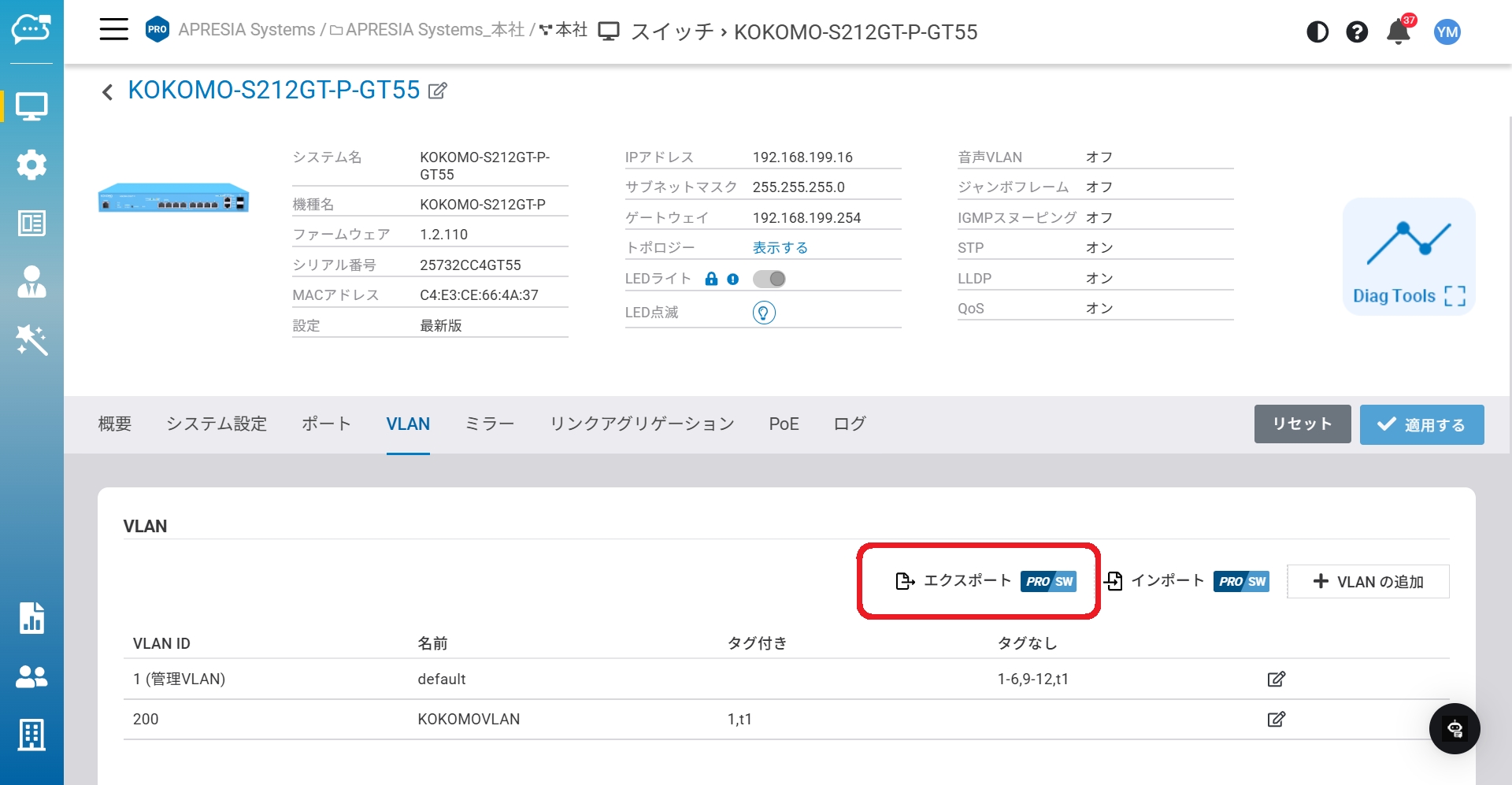This screenshot has width=1512, height=785.
Task: Open Diag Tools panel
Action: click(1408, 257)
